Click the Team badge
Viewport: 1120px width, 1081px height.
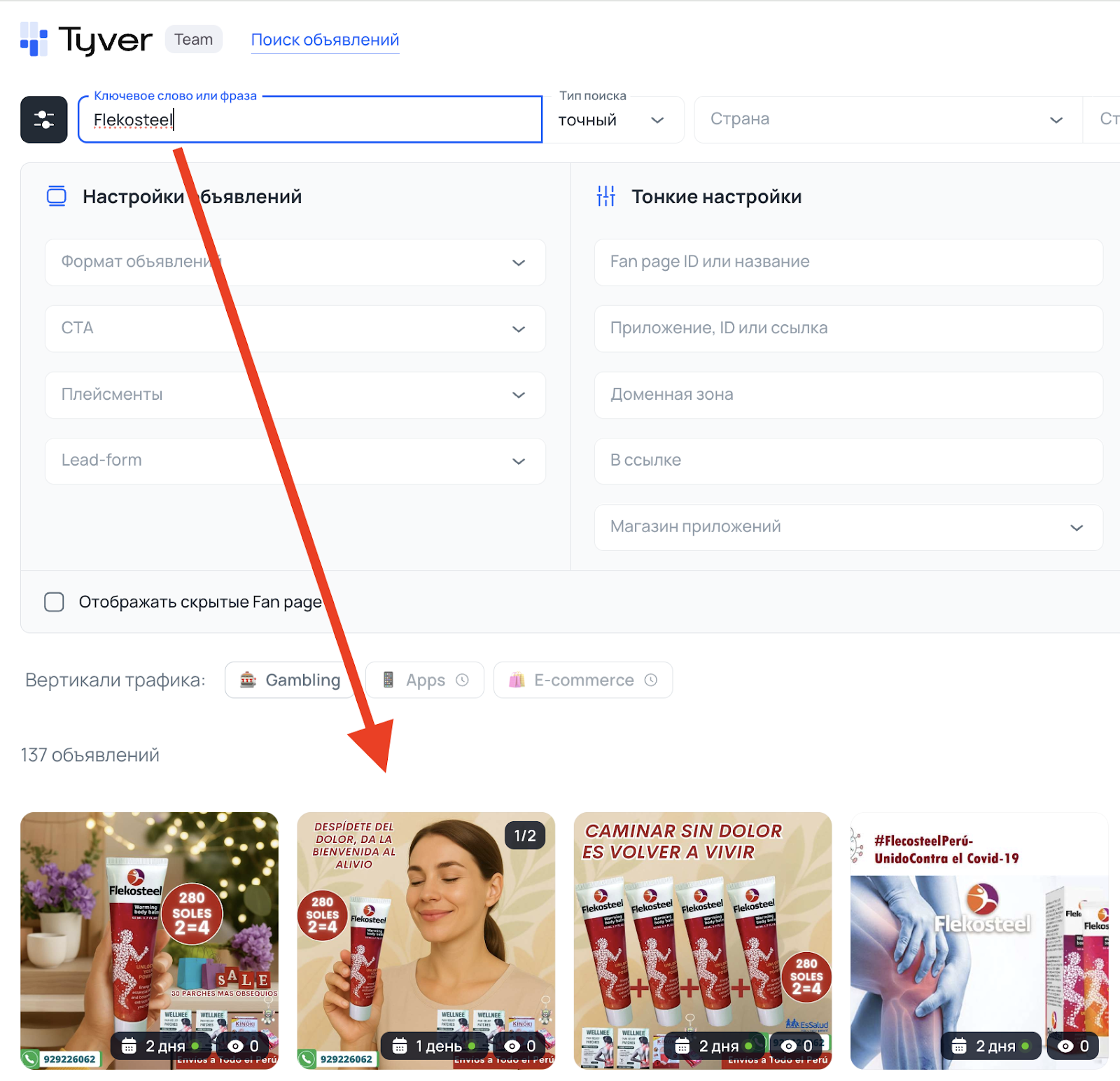(x=194, y=39)
